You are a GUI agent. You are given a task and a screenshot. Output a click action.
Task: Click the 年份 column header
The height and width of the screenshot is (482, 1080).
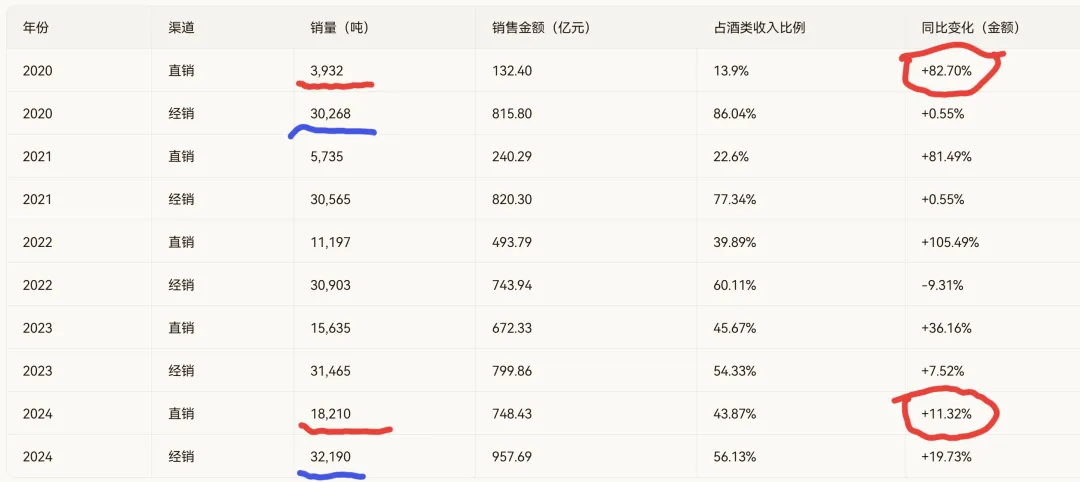[x=36, y=28]
